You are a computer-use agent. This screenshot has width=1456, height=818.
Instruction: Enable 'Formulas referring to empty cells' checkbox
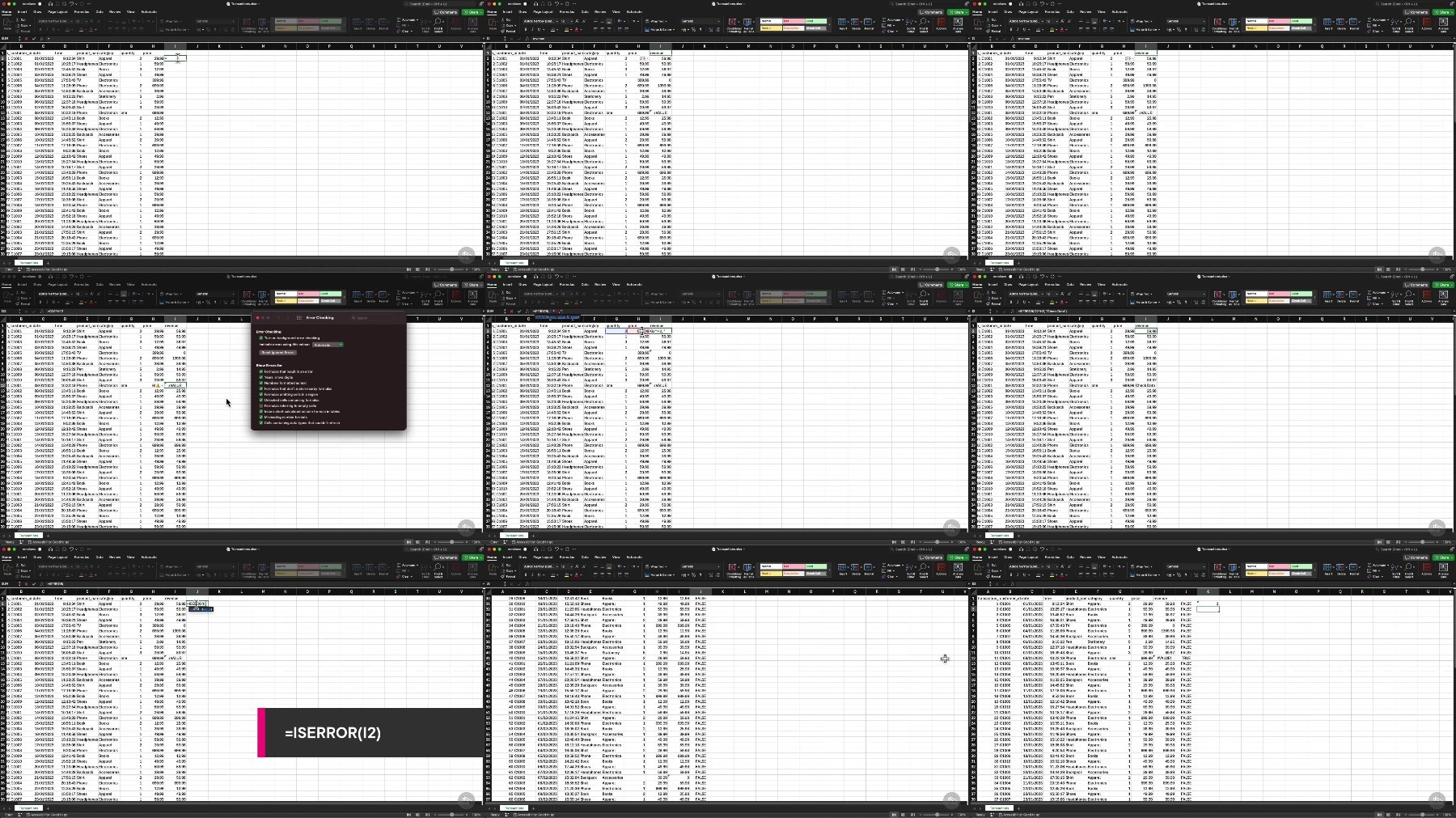[261, 406]
